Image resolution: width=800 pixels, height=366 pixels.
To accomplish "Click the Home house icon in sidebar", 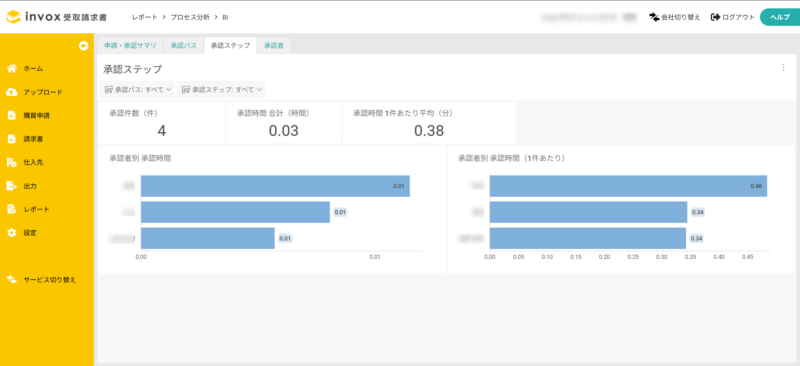I will (x=12, y=68).
